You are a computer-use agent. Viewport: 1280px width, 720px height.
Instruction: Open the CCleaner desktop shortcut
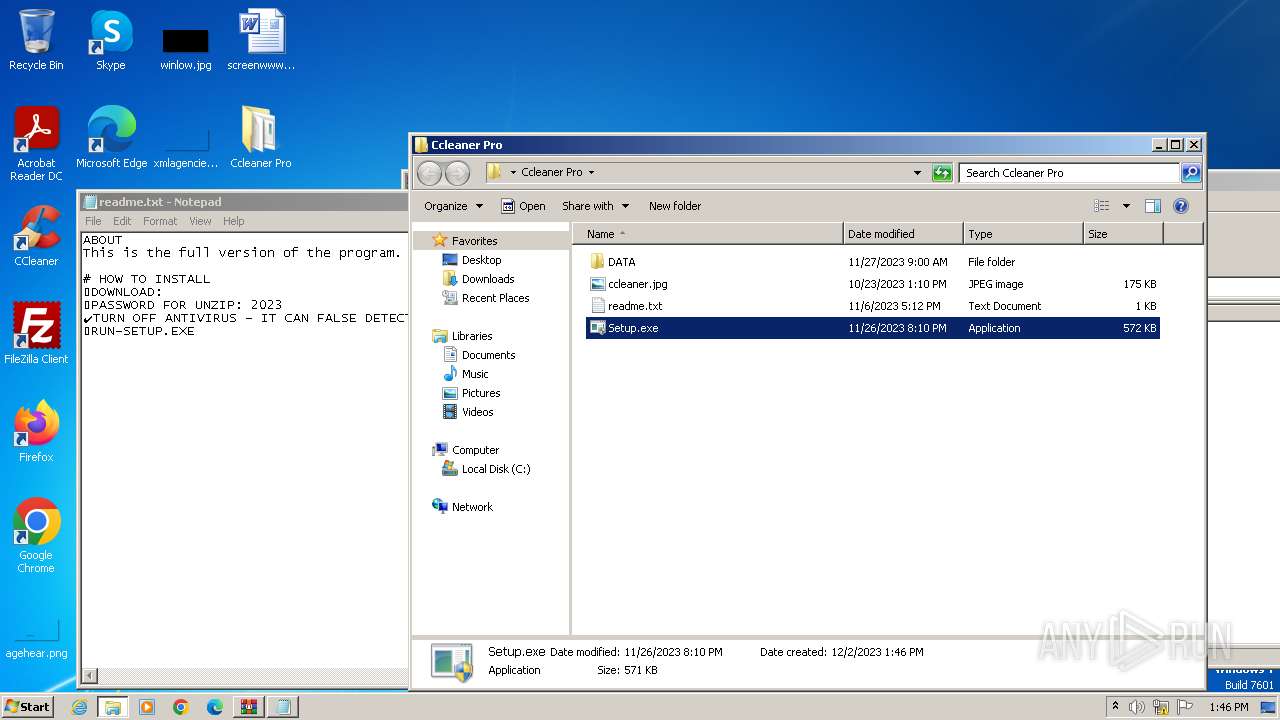[x=36, y=236]
